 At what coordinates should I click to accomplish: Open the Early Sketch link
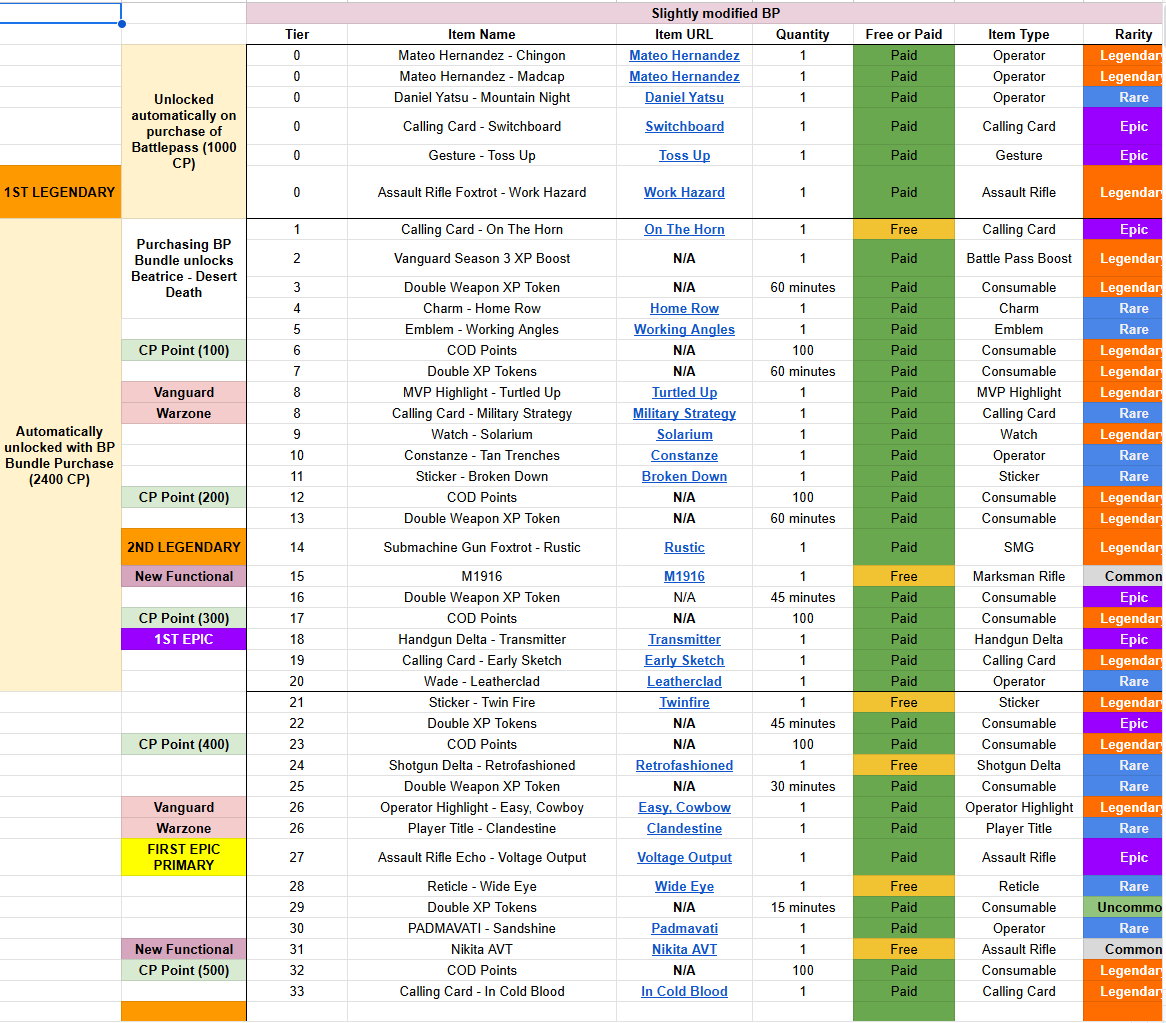pos(684,660)
